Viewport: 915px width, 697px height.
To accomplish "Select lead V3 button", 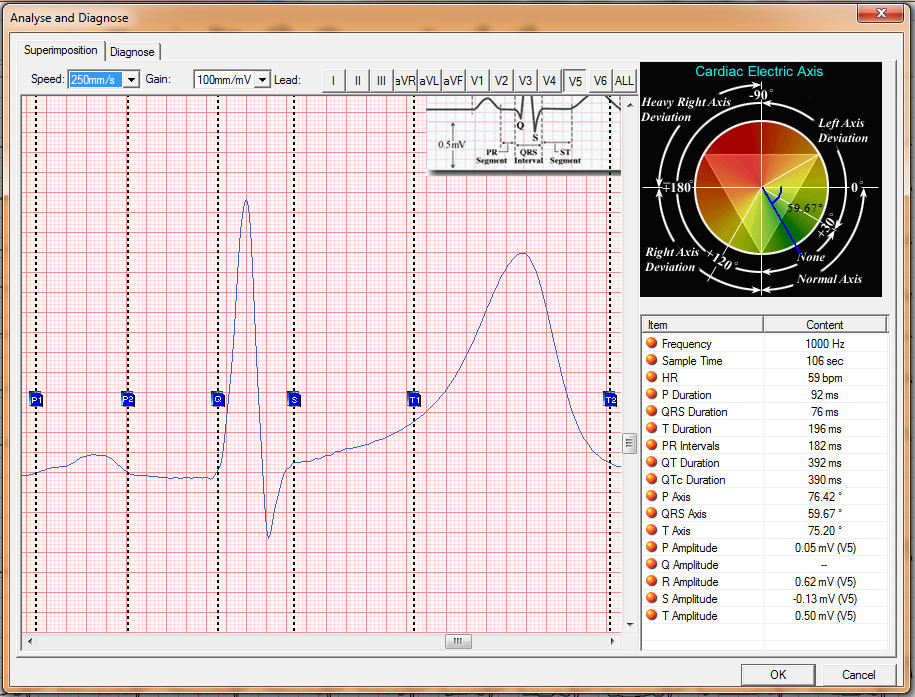I will click(525, 81).
